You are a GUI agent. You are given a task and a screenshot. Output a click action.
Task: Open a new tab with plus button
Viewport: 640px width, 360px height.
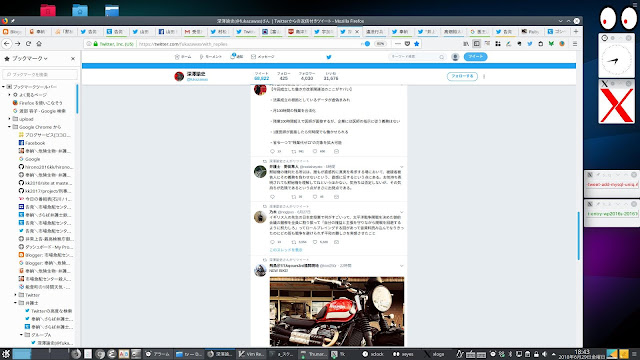pos(576,31)
